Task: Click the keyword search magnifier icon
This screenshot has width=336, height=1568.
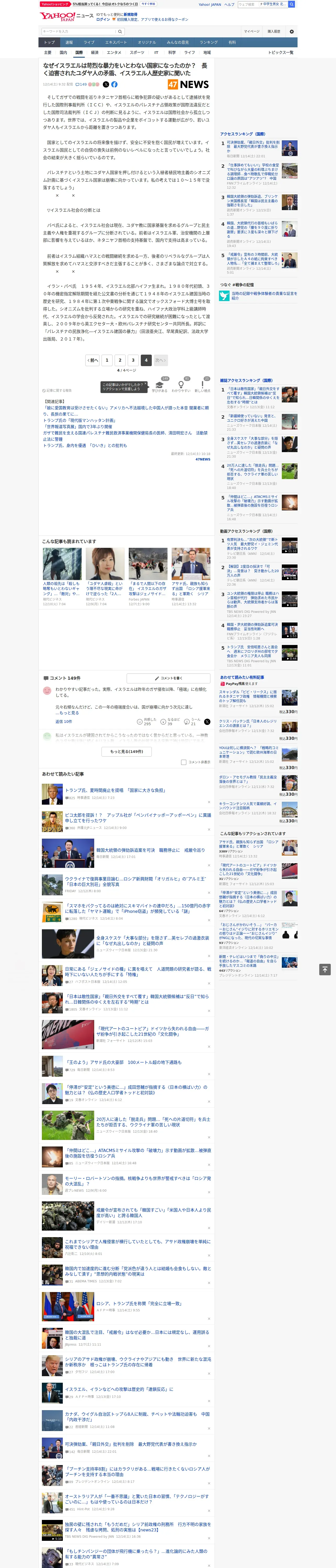Action: pos(120,31)
